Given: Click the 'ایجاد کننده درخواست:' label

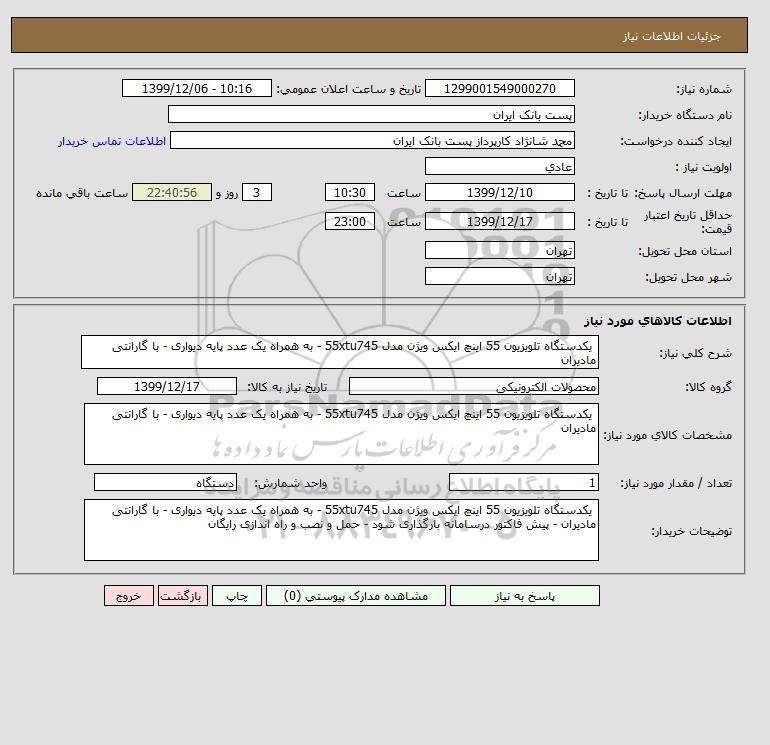Looking at the screenshot, I should pyautogui.click(x=676, y=141).
